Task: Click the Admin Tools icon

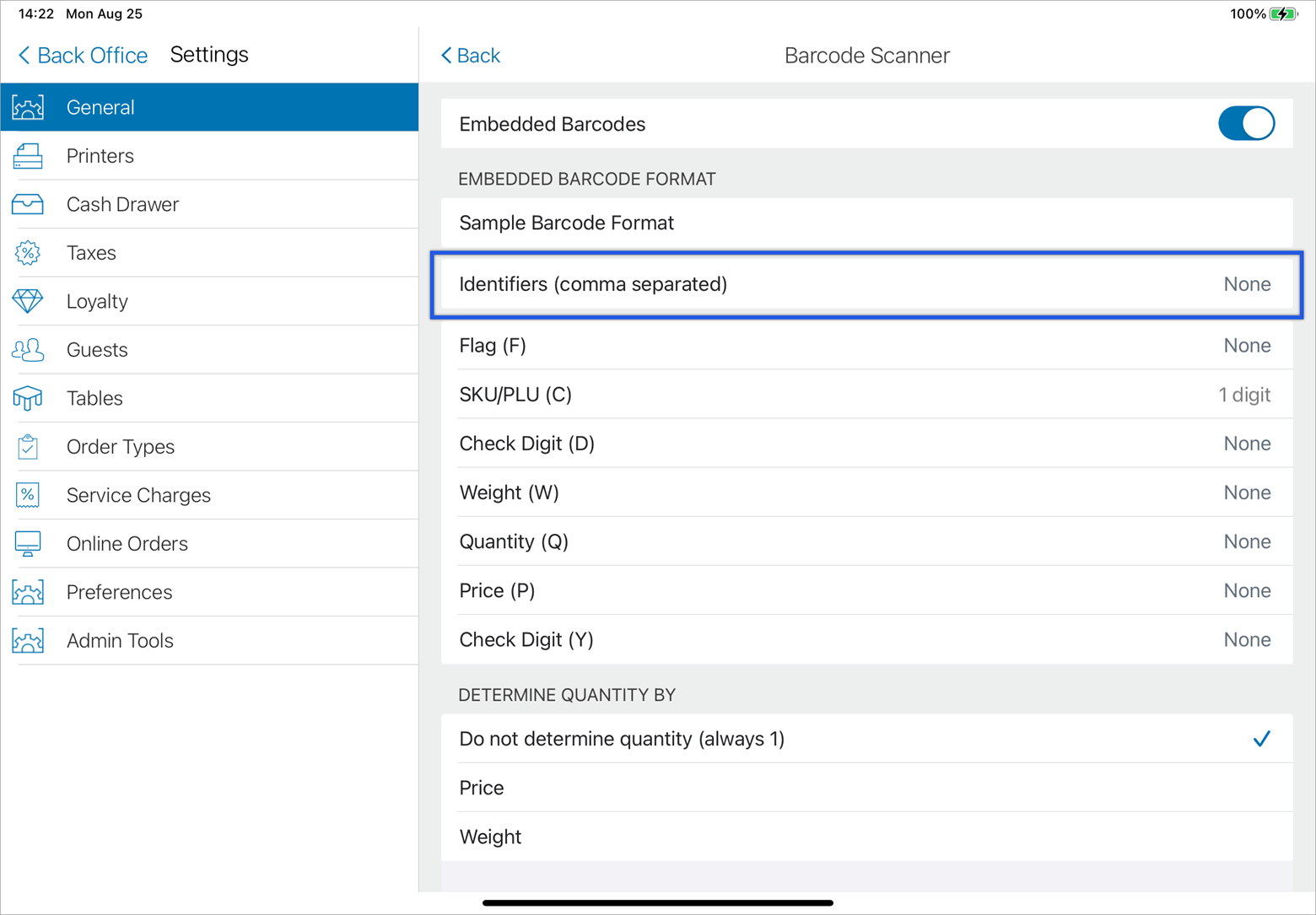Action: point(28,641)
